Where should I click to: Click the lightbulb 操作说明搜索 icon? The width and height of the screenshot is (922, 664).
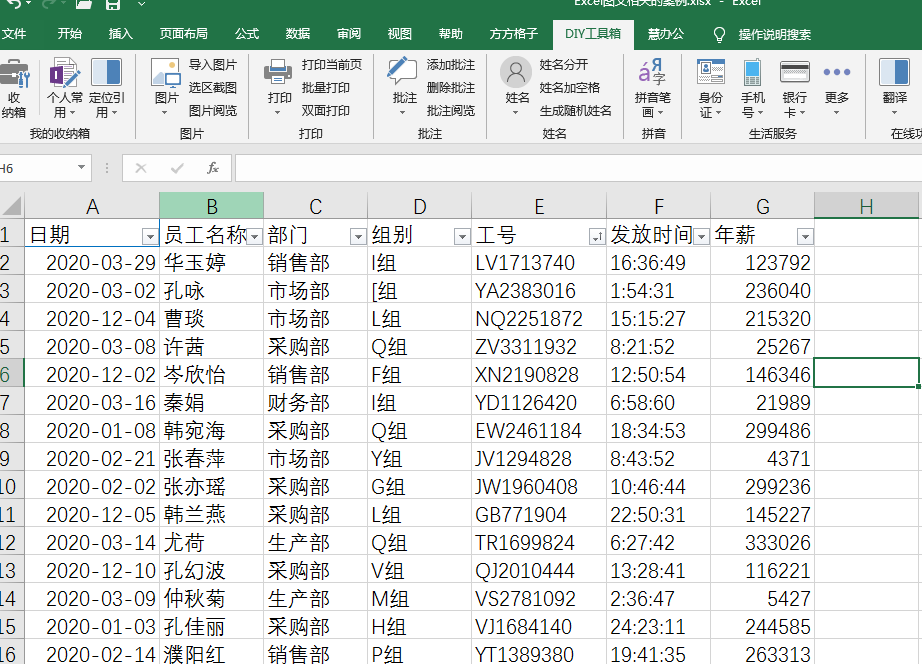click(x=719, y=35)
